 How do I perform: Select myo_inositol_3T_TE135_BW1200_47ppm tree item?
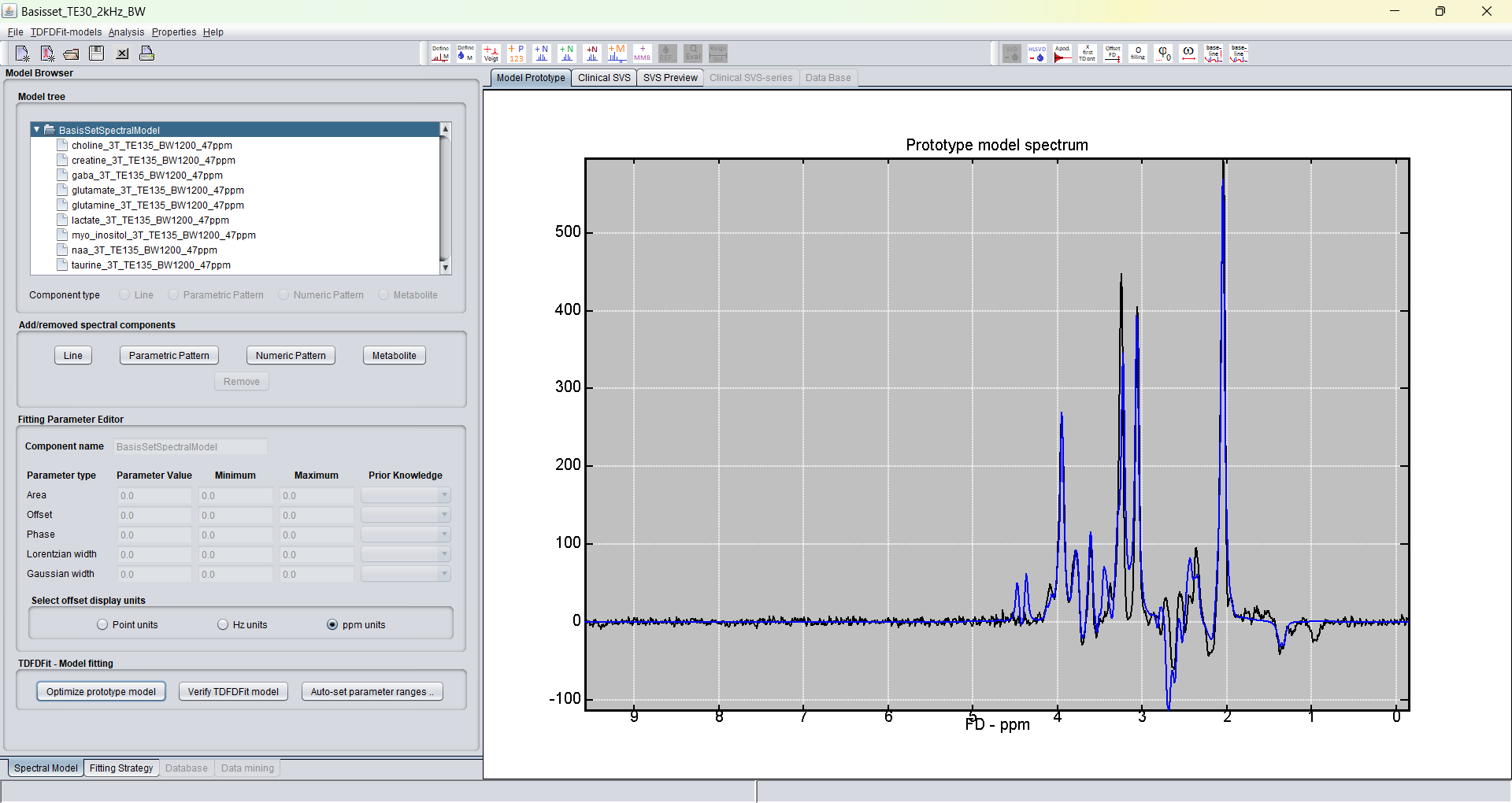coord(163,235)
